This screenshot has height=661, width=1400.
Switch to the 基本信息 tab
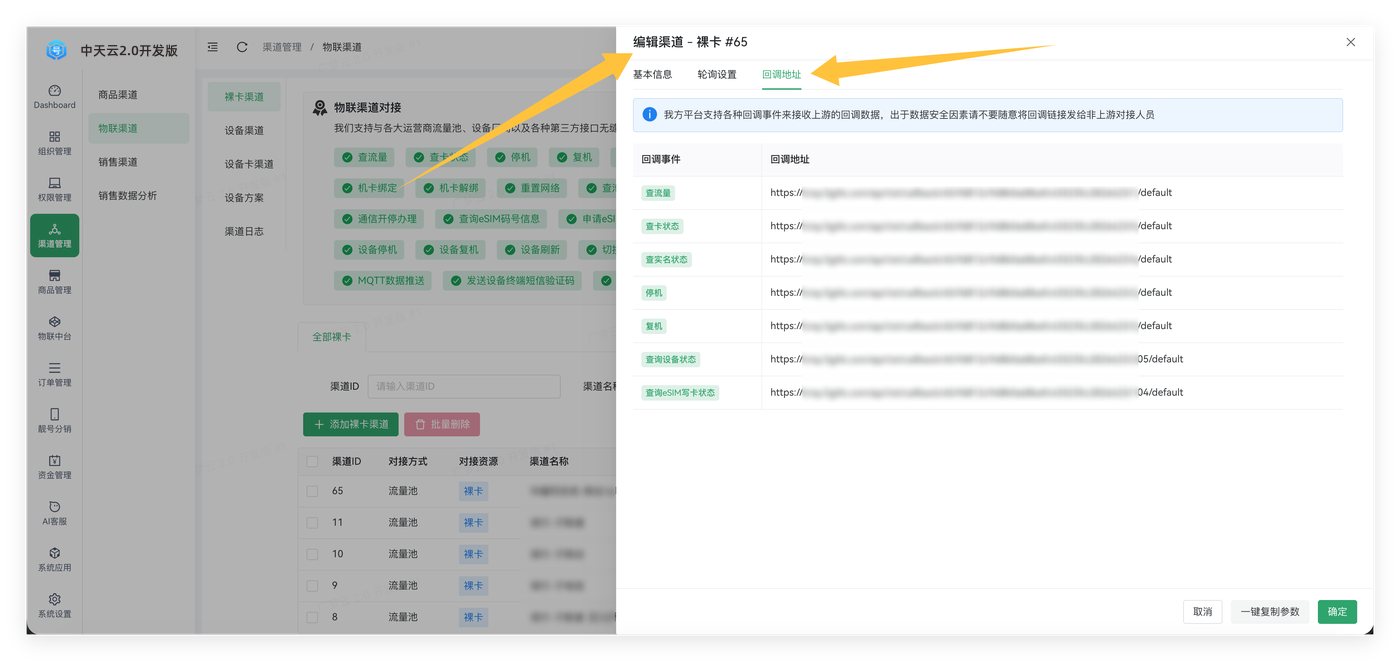652,74
